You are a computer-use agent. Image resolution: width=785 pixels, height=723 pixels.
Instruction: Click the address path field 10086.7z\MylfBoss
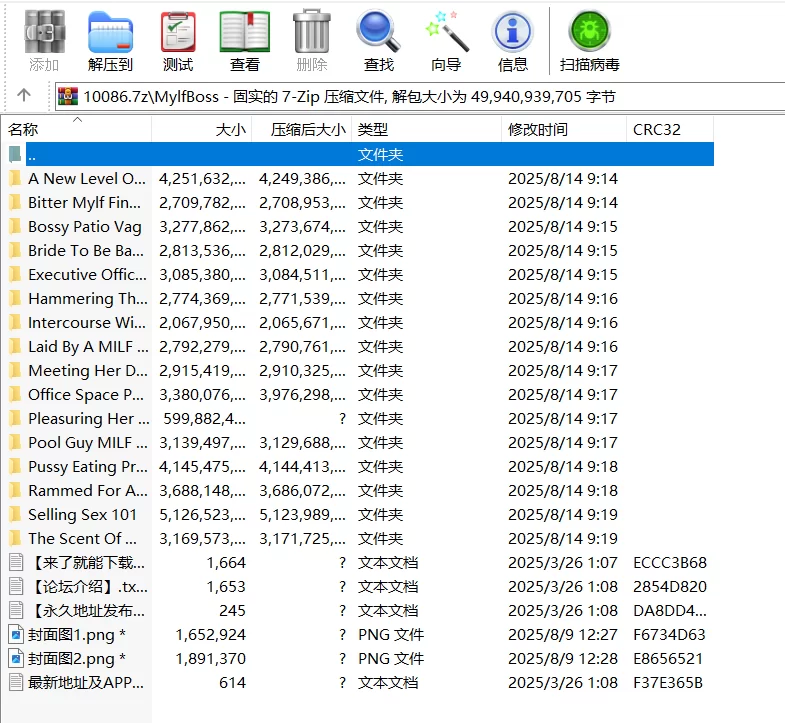pos(420,96)
